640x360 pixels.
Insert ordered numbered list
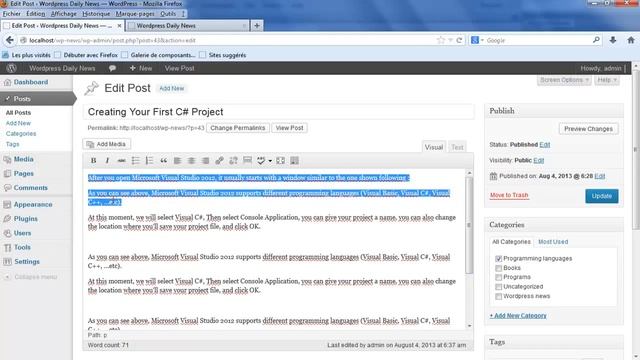pos(149,161)
